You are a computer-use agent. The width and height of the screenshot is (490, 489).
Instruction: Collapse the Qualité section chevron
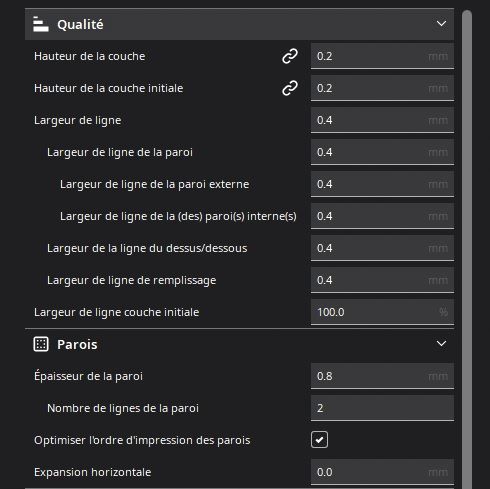click(441, 24)
